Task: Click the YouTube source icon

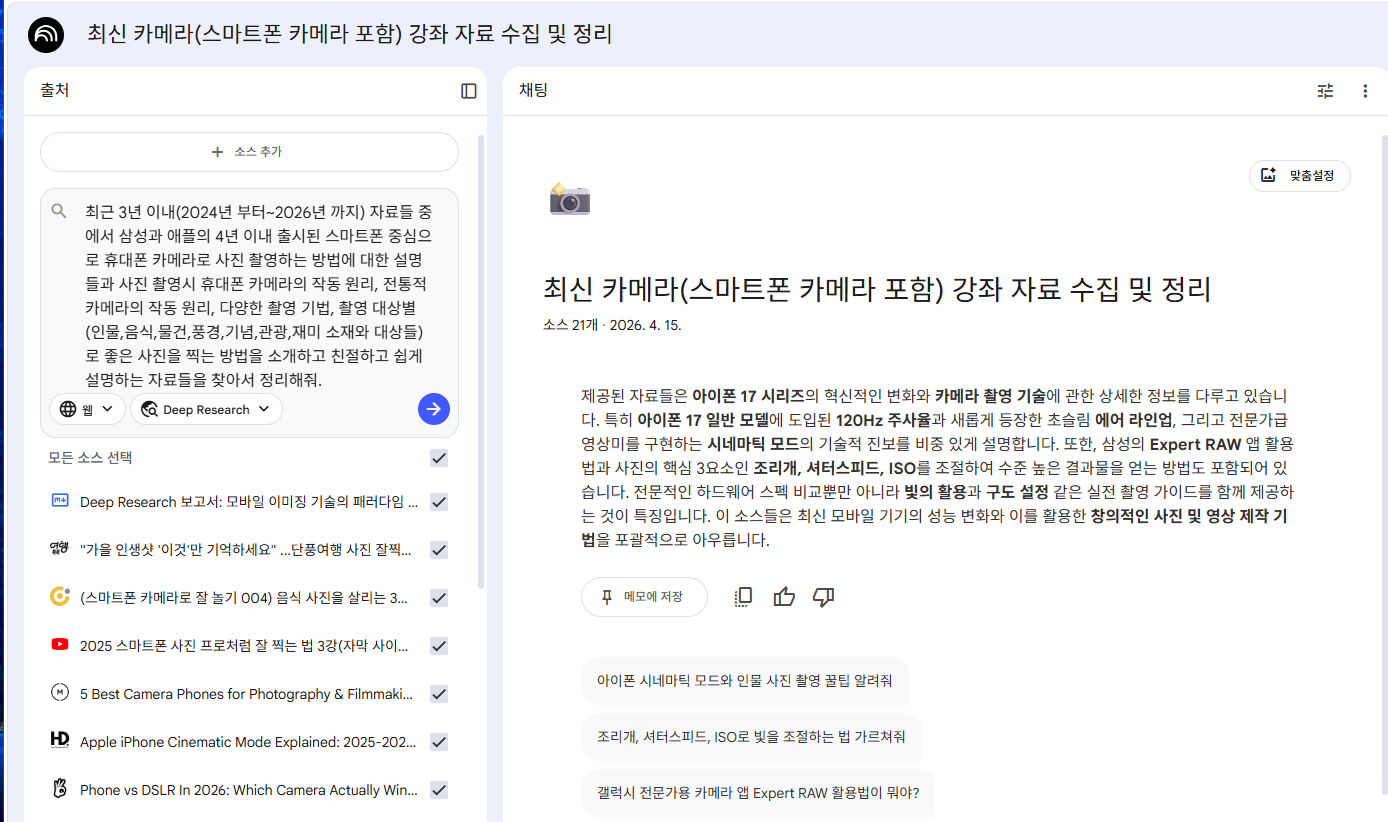Action: (60, 645)
